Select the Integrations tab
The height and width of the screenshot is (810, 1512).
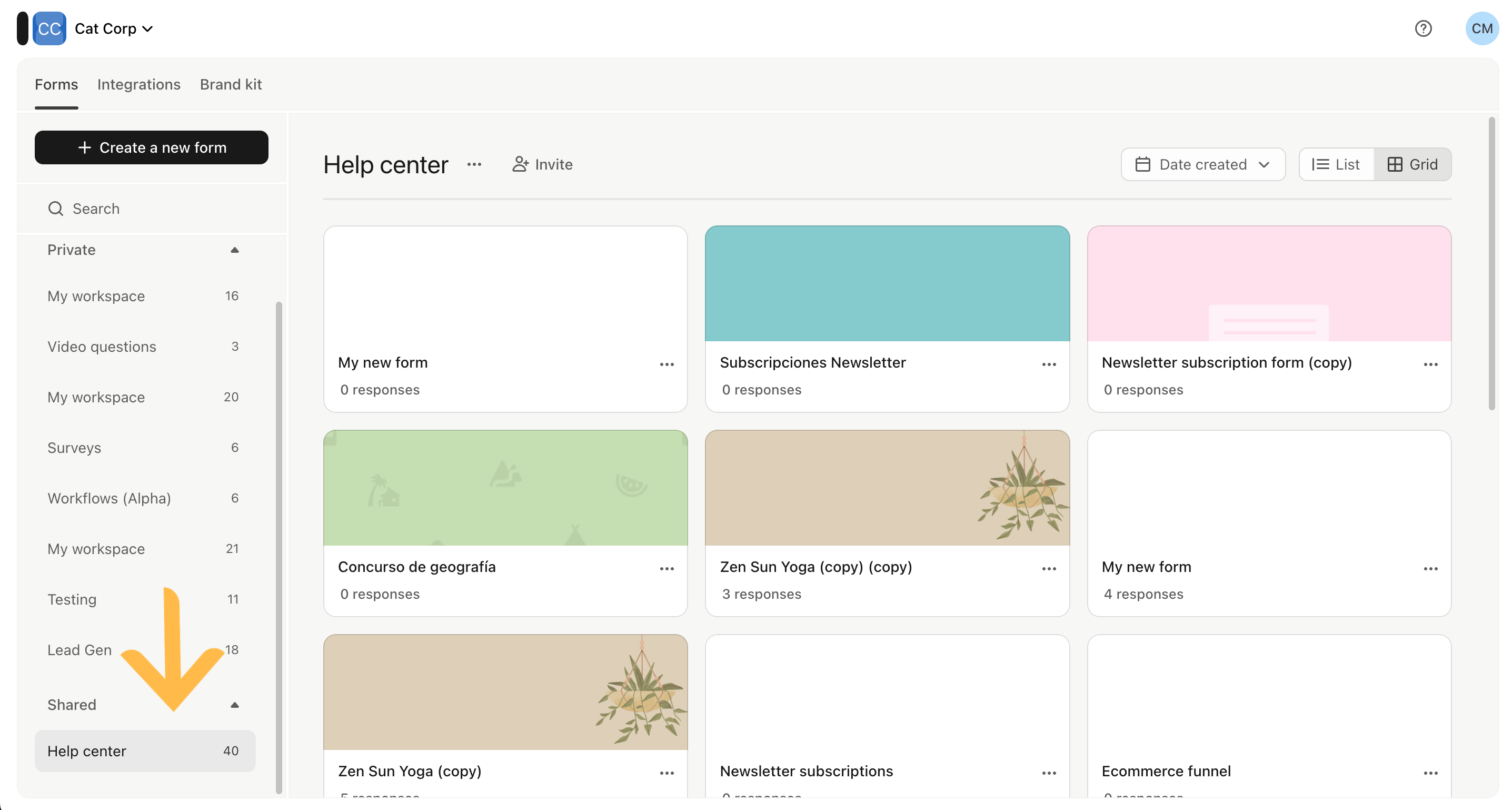(x=138, y=85)
